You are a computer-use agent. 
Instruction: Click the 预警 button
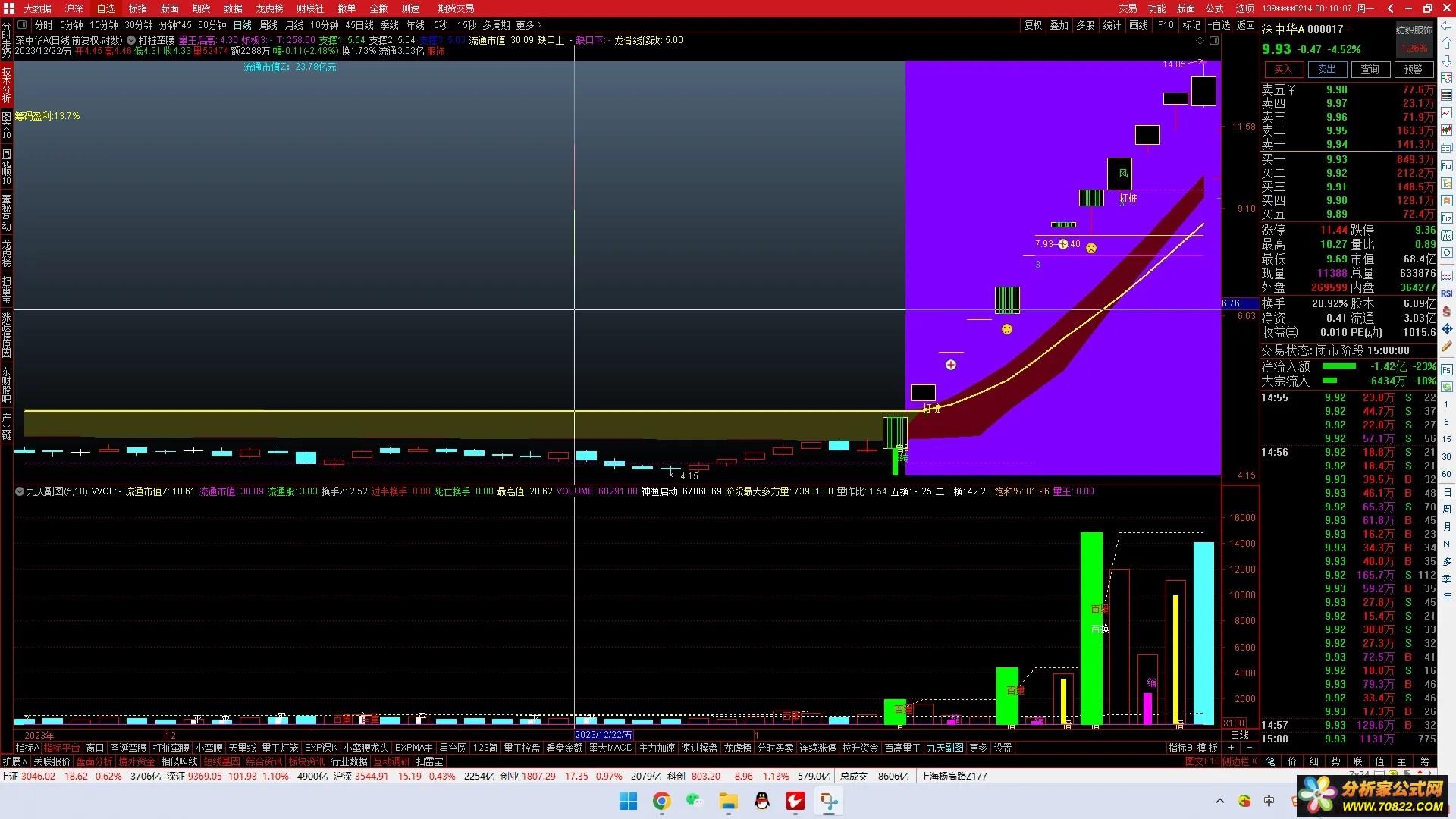[x=1413, y=69]
